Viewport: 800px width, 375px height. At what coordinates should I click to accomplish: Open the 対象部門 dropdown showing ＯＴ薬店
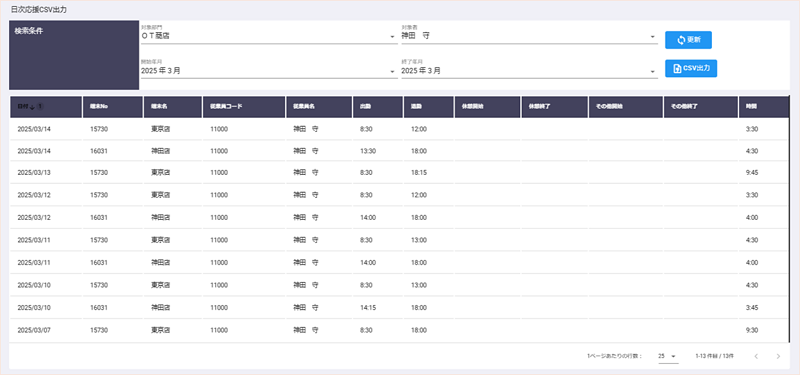coord(269,37)
